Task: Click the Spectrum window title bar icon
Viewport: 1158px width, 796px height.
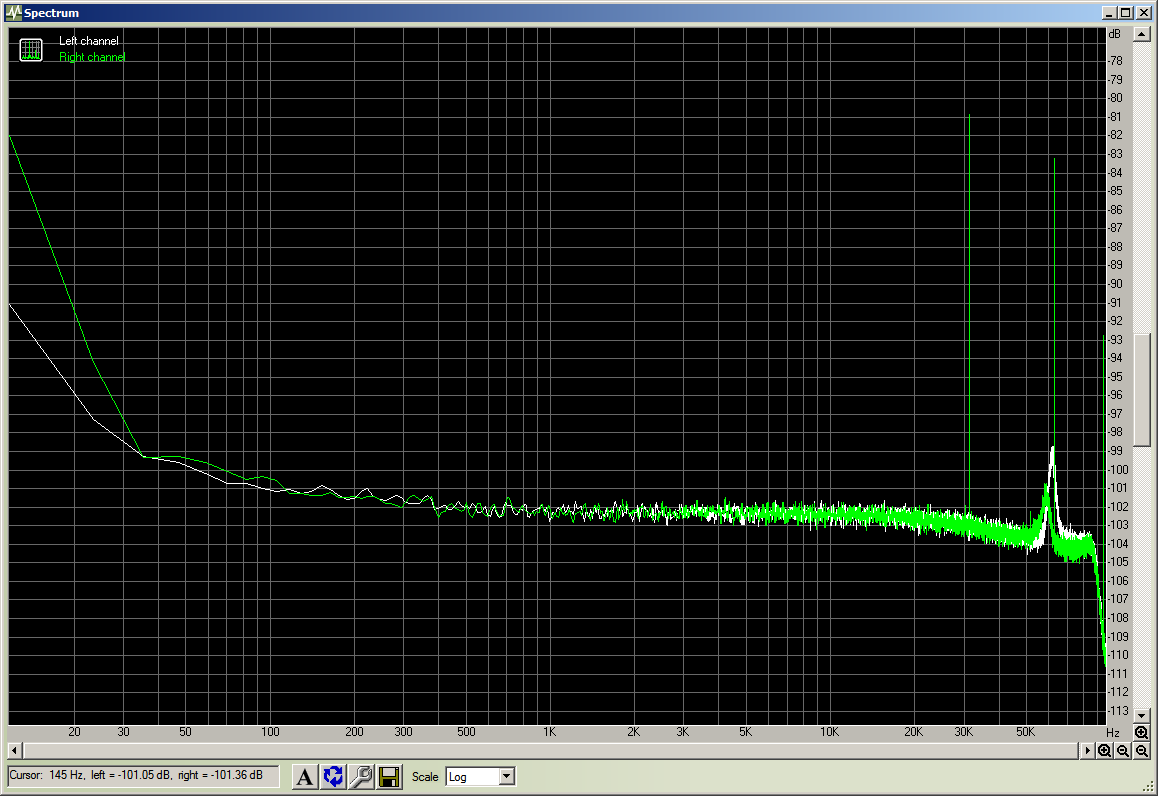Action: point(13,13)
